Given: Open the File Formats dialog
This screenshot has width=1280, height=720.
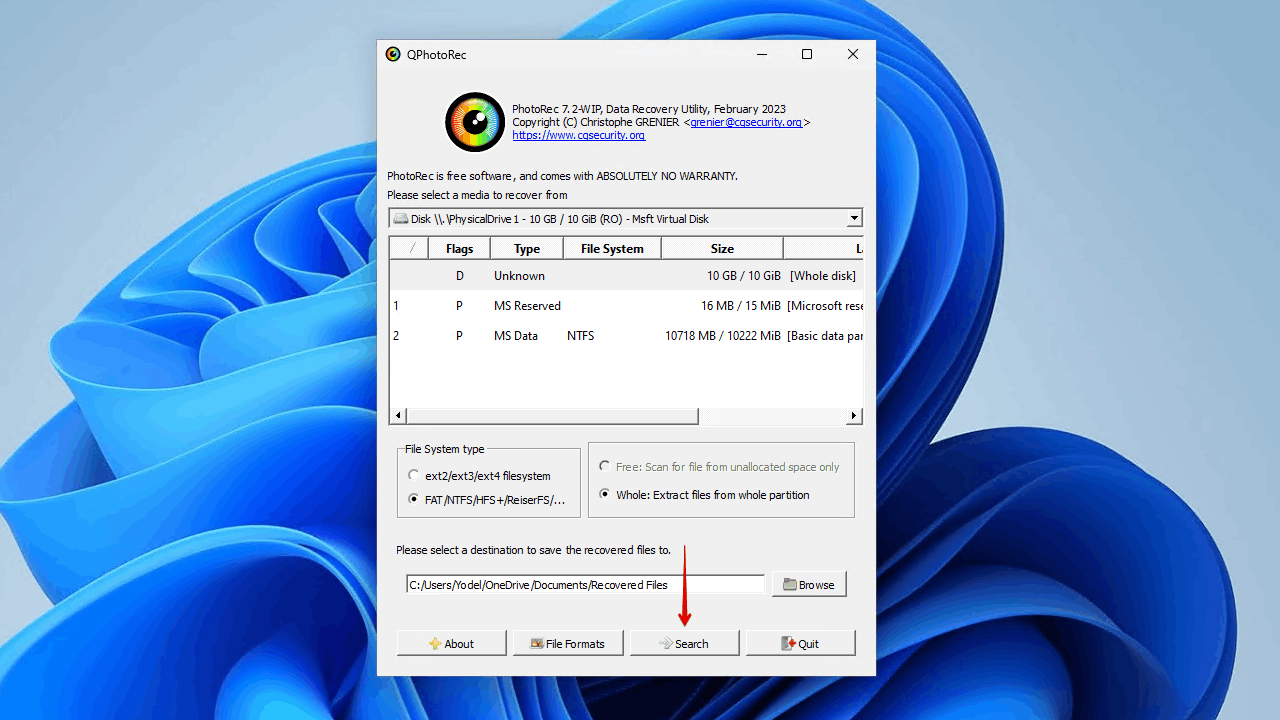Looking at the screenshot, I should pos(568,643).
